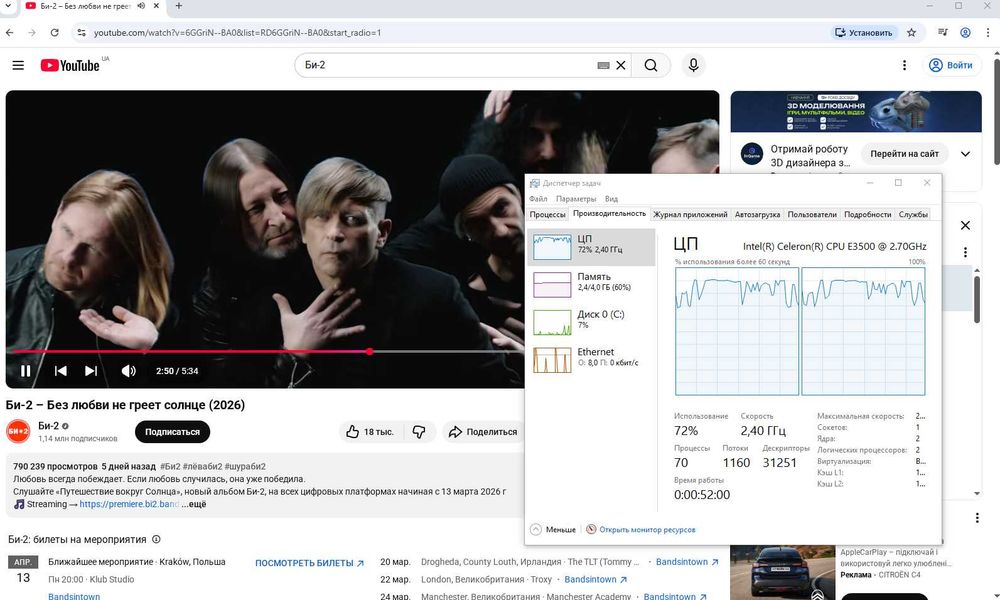1000x600 pixels.
Task: Select the Память performance entry
Action: pos(591,284)
